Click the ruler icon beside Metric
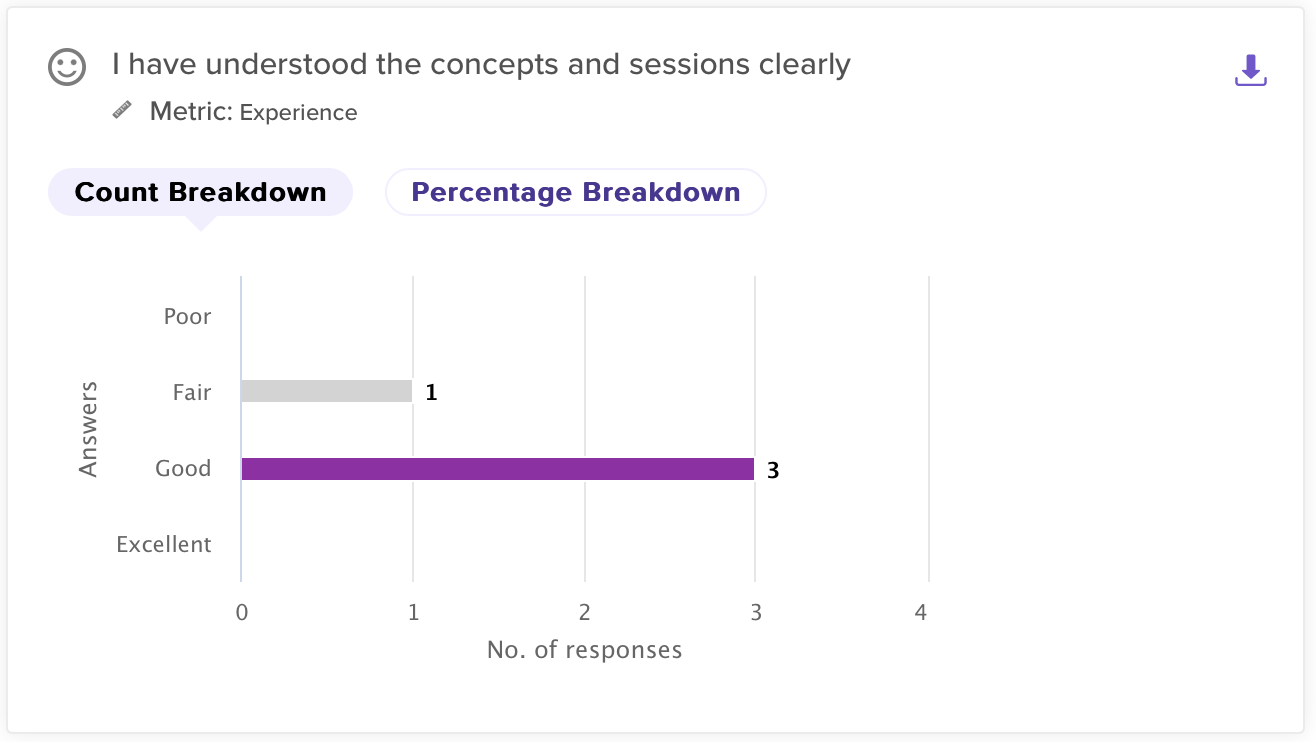The height and width of the screenshot is (742, 1316). click(x=122, y=111)
